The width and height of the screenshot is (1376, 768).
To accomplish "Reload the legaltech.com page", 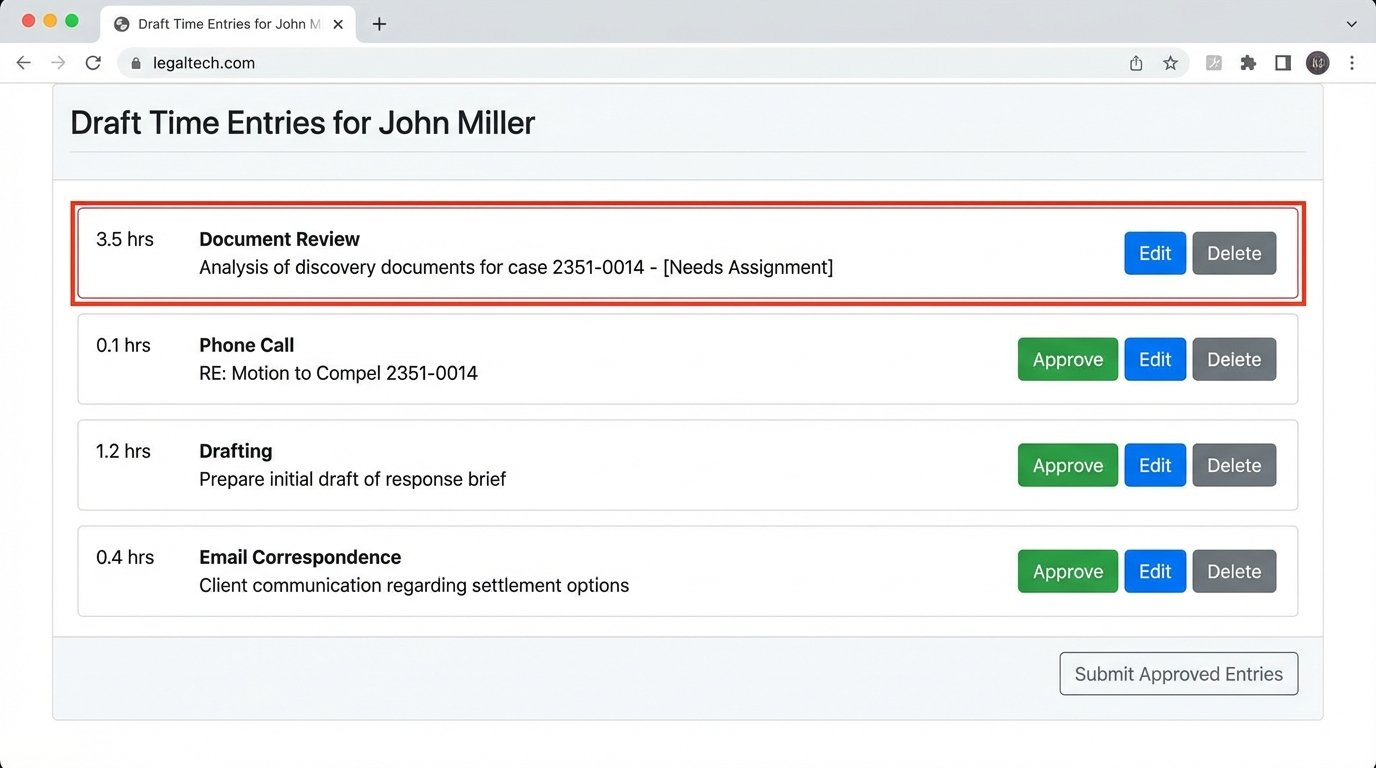I will 93,62.
